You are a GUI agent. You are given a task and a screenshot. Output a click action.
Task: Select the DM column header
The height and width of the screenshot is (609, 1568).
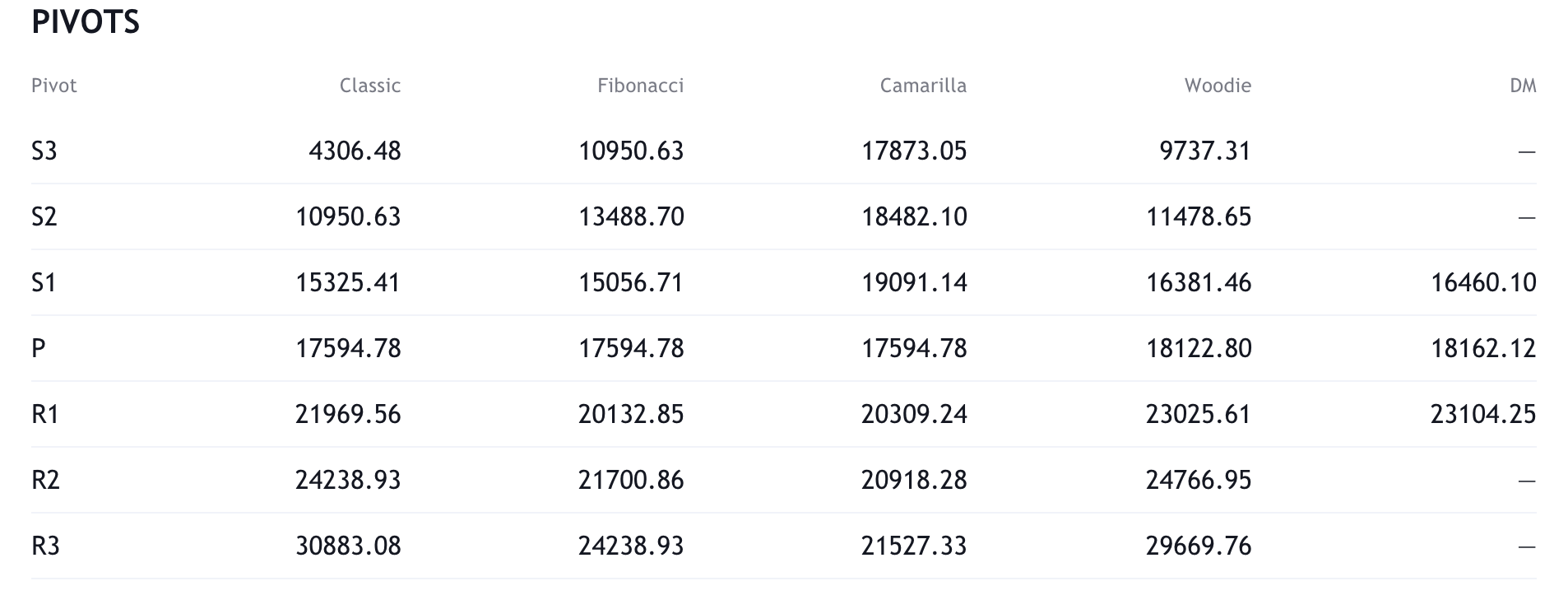(1523, 86)
